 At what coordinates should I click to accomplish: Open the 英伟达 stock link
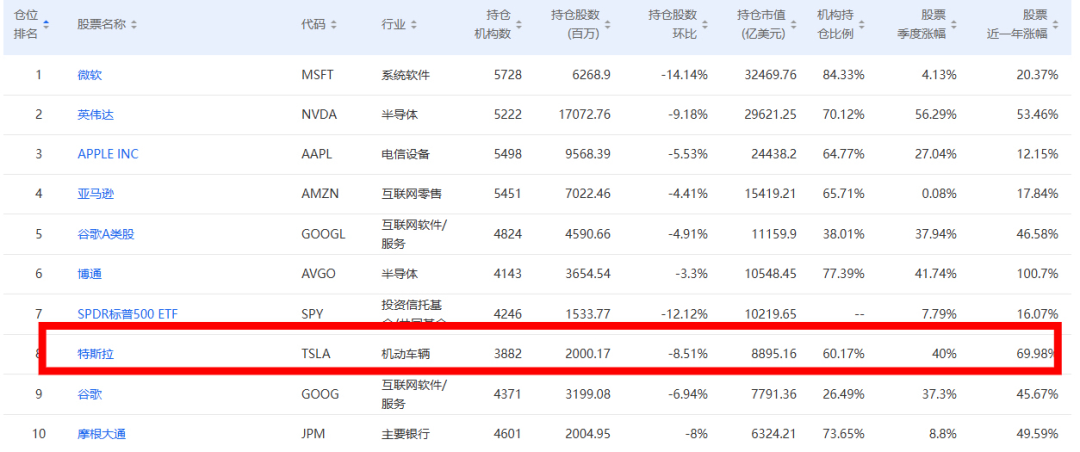point(95,115)
